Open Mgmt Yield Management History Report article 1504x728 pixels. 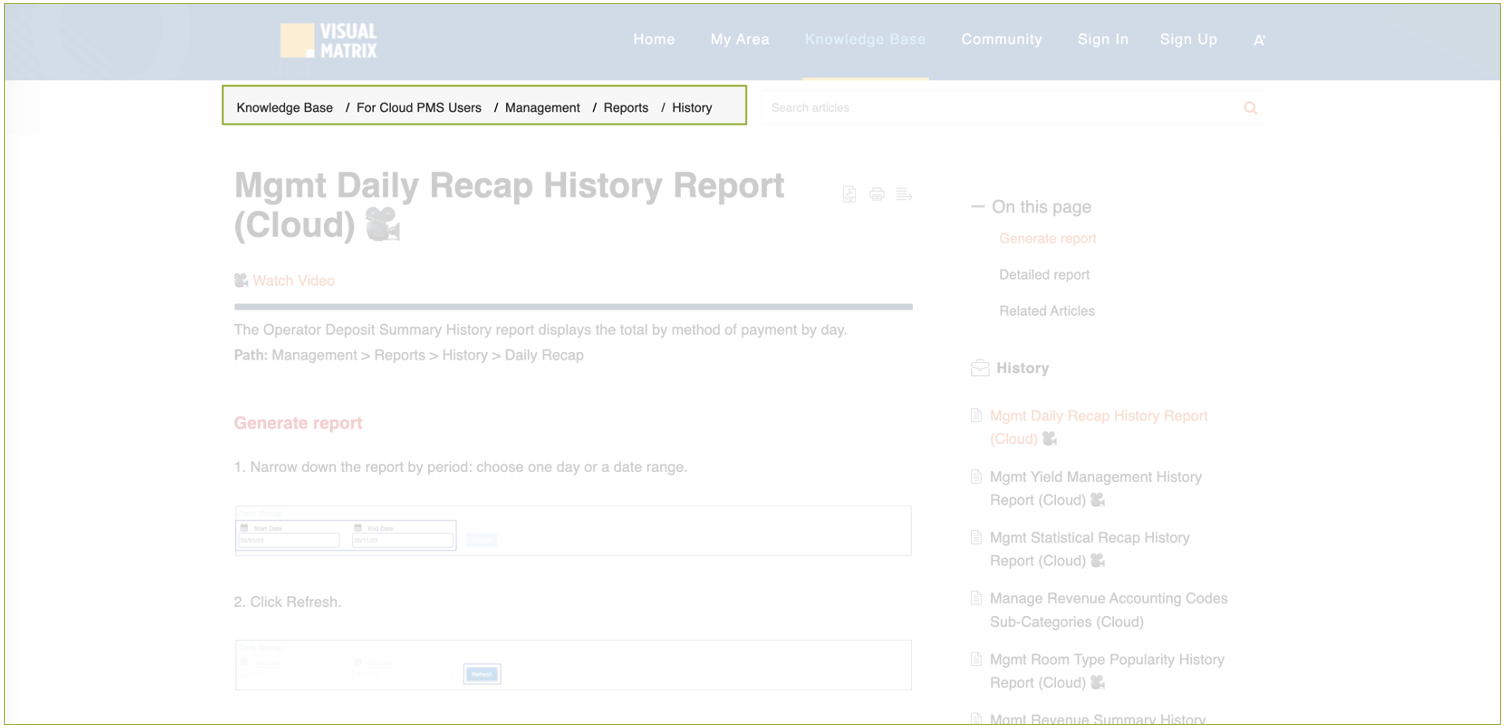[x=1095, y=488]
